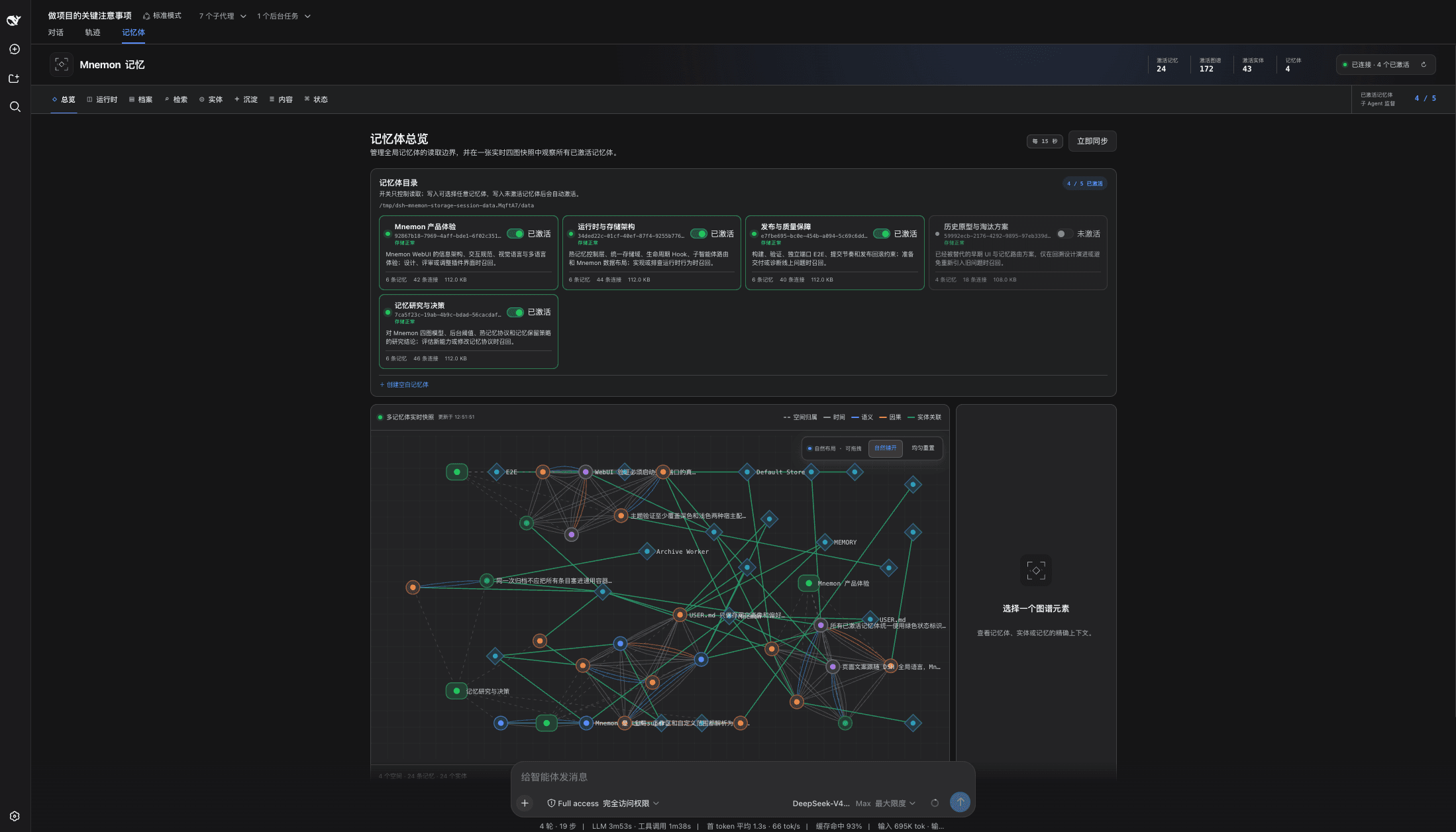Click the 实体关联 green legend item

pyautogui.click(x=924, y=417)
